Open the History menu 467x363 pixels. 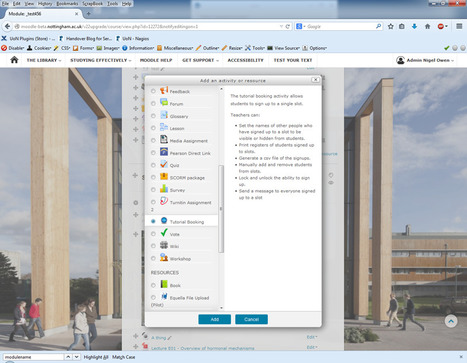pyautogui.click(x=45, y=4)
